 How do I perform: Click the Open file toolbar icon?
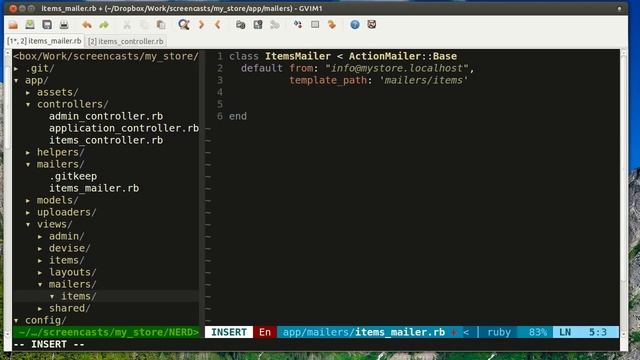click(13, 25)
